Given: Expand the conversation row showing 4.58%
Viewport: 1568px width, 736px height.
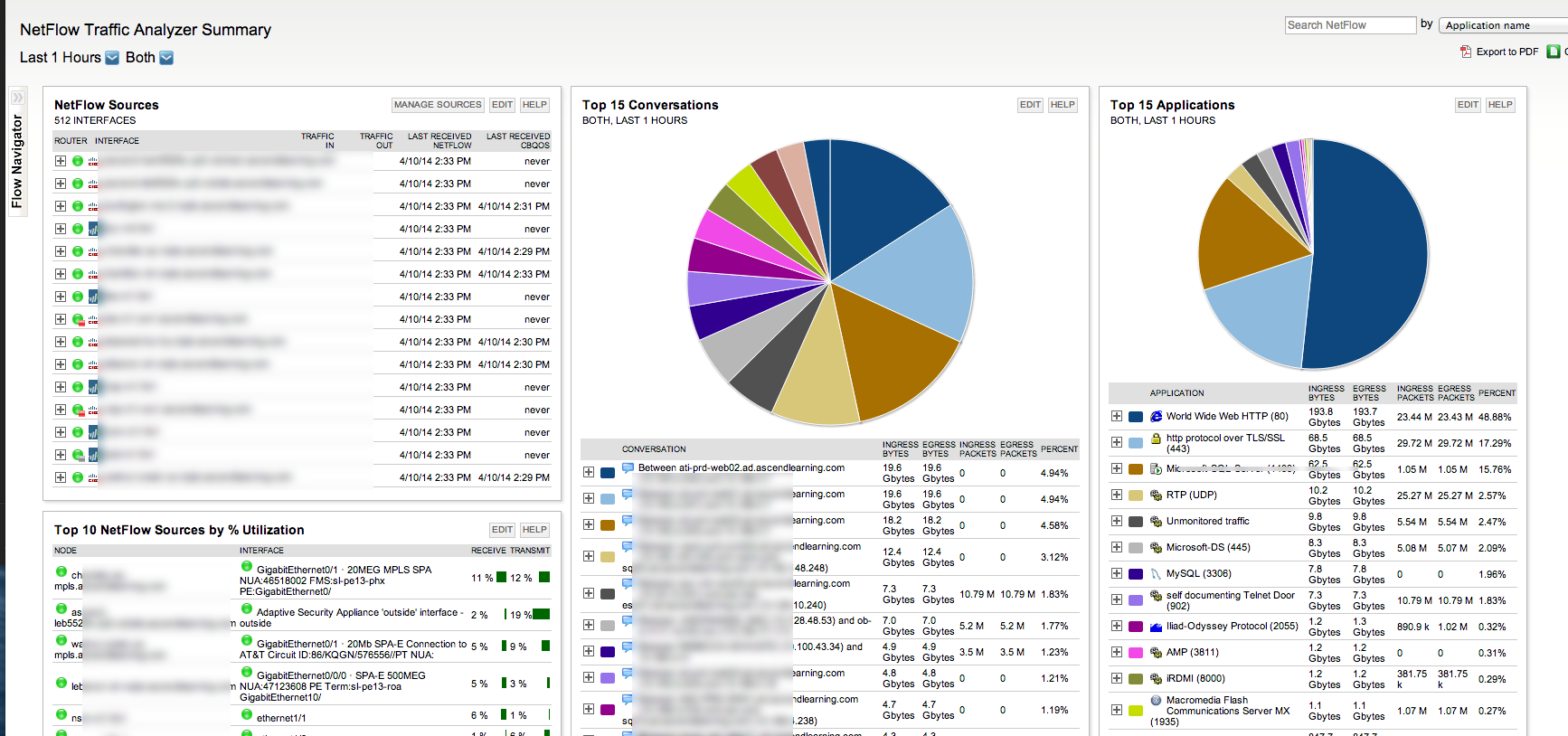Looking at the screenshot, I should tap(589, 525).
